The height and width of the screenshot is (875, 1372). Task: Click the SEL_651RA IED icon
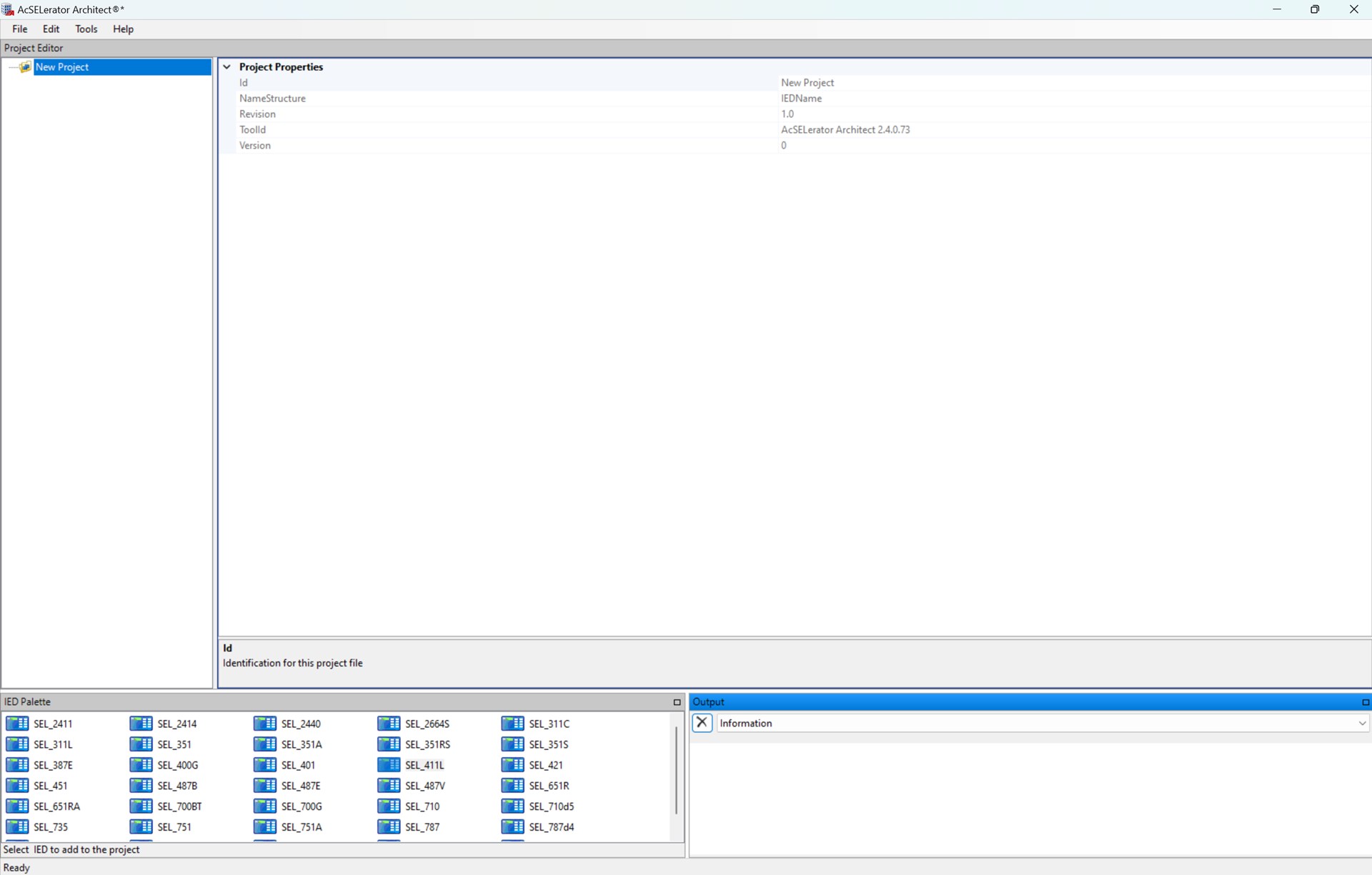click(x=17, y=806)
